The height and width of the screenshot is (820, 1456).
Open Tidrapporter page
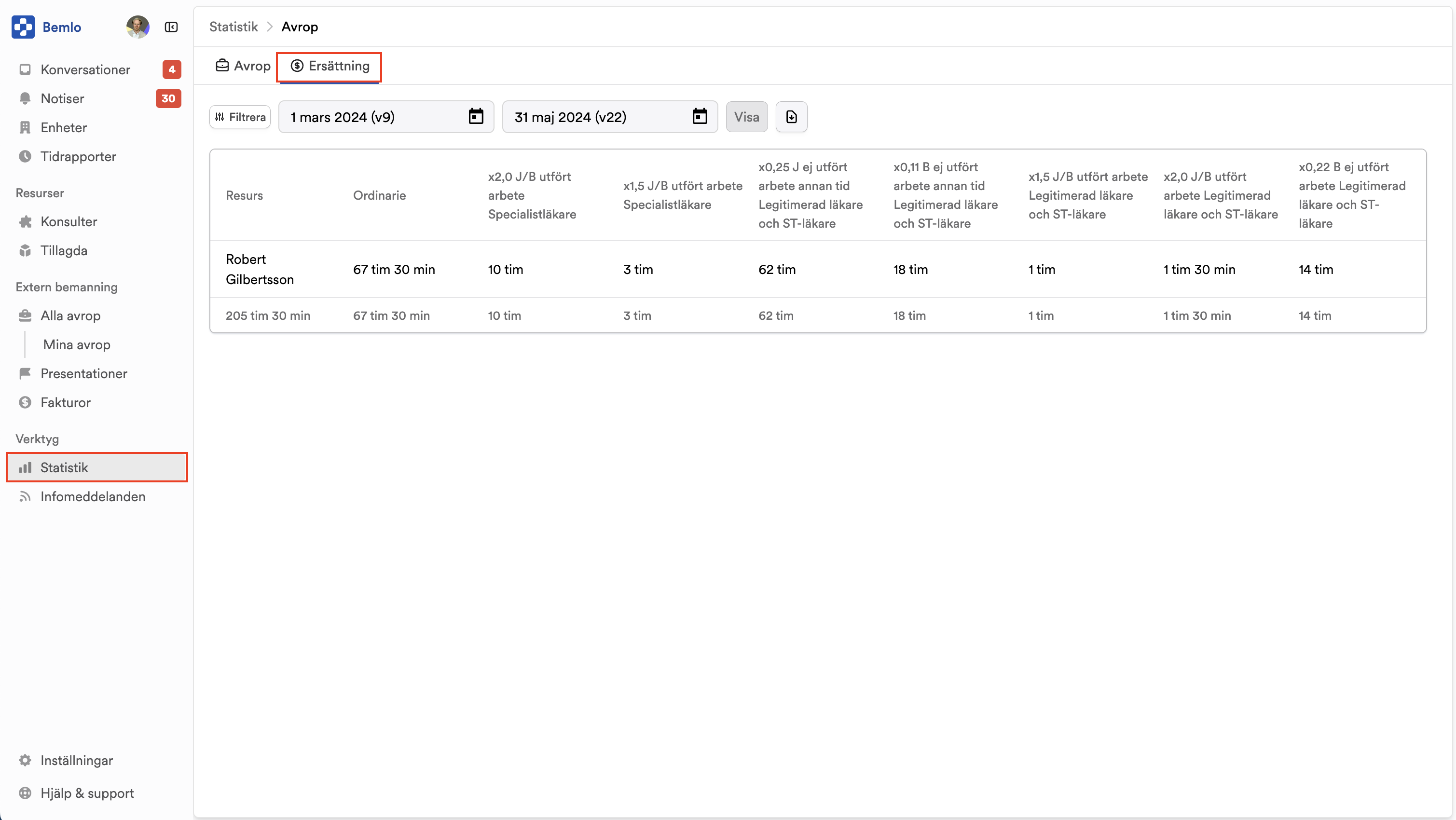96,156
